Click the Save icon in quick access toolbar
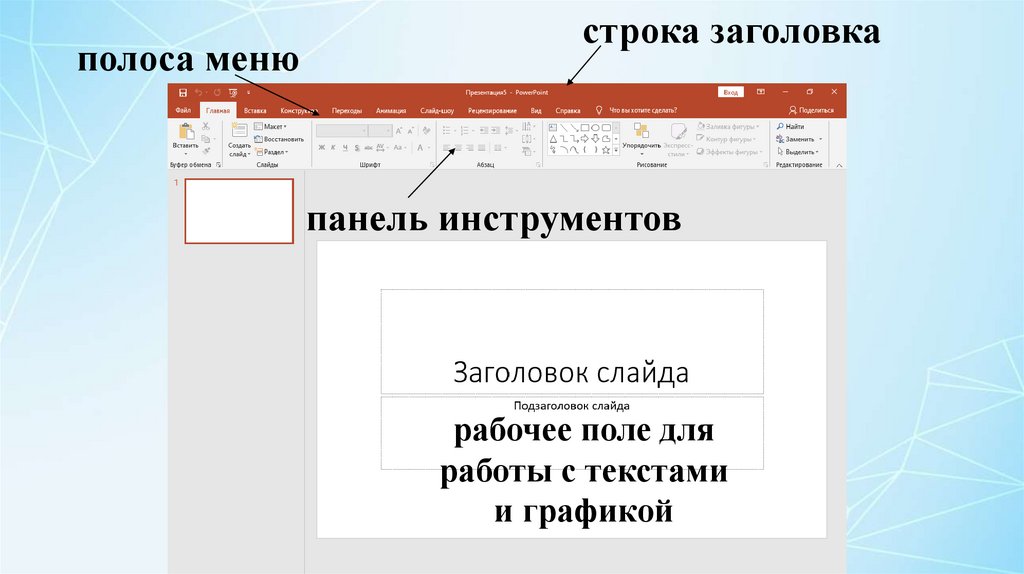The height and width of the screenshot is (574, 1024). pyautogui.click(x=183, y=93)
